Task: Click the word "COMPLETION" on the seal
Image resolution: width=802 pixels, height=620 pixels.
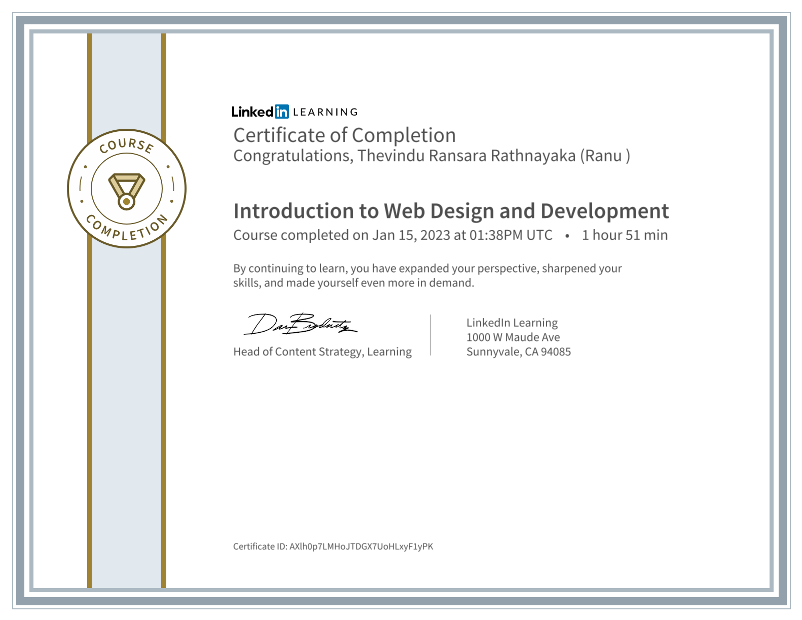Action: (x=126, y=229)
